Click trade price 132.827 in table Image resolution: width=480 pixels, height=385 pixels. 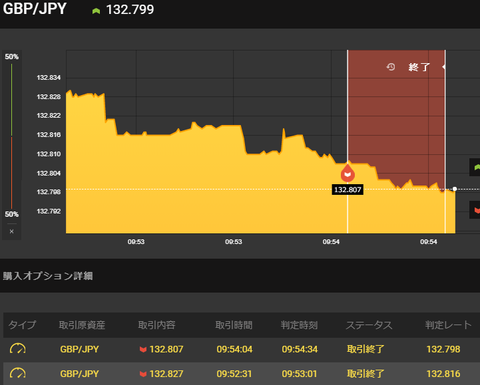pyautogui.click(x=166, y=374)
